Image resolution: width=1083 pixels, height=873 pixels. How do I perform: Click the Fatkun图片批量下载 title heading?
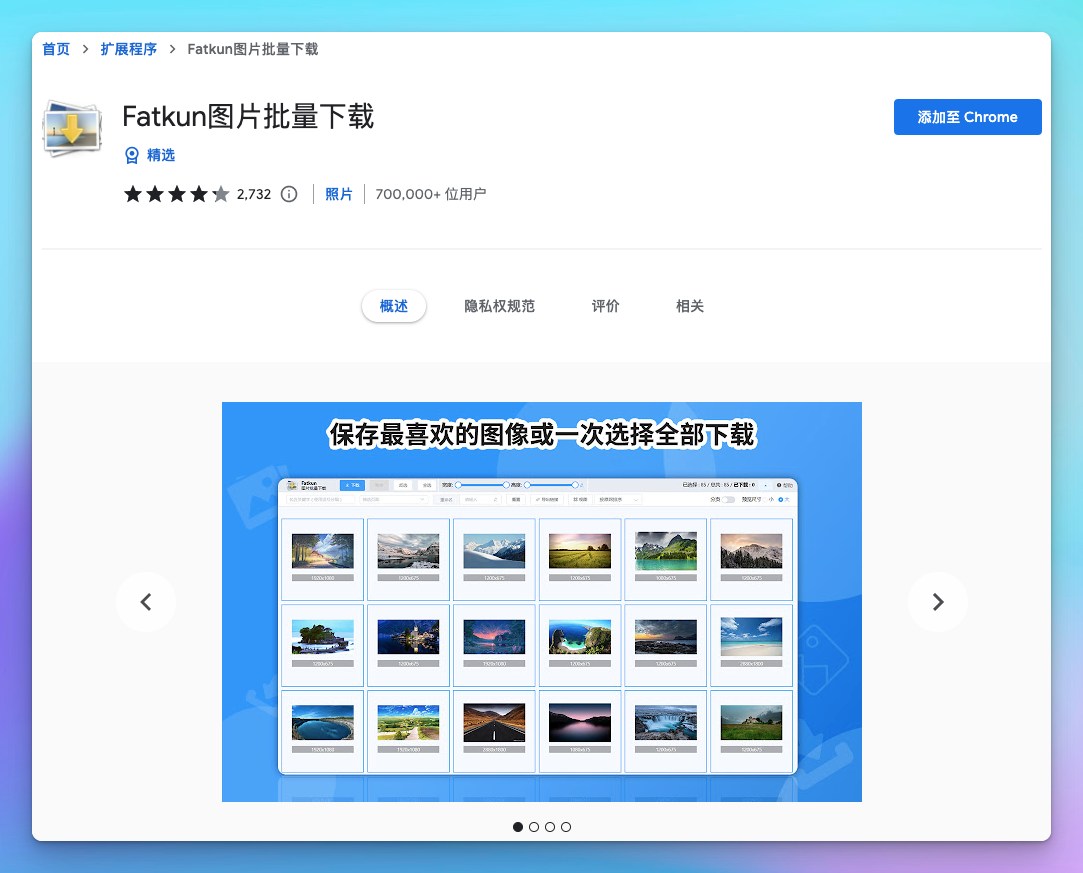[x=248, y=116]
